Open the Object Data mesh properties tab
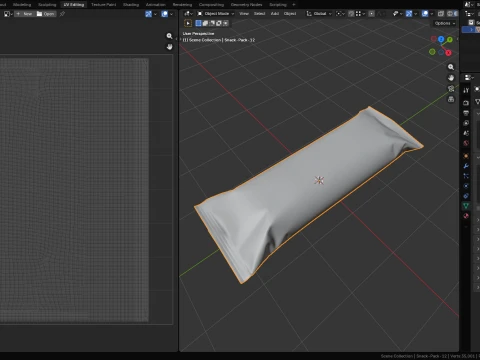The image size is (480, 360). pyautogui.click(x=466, y=206)
